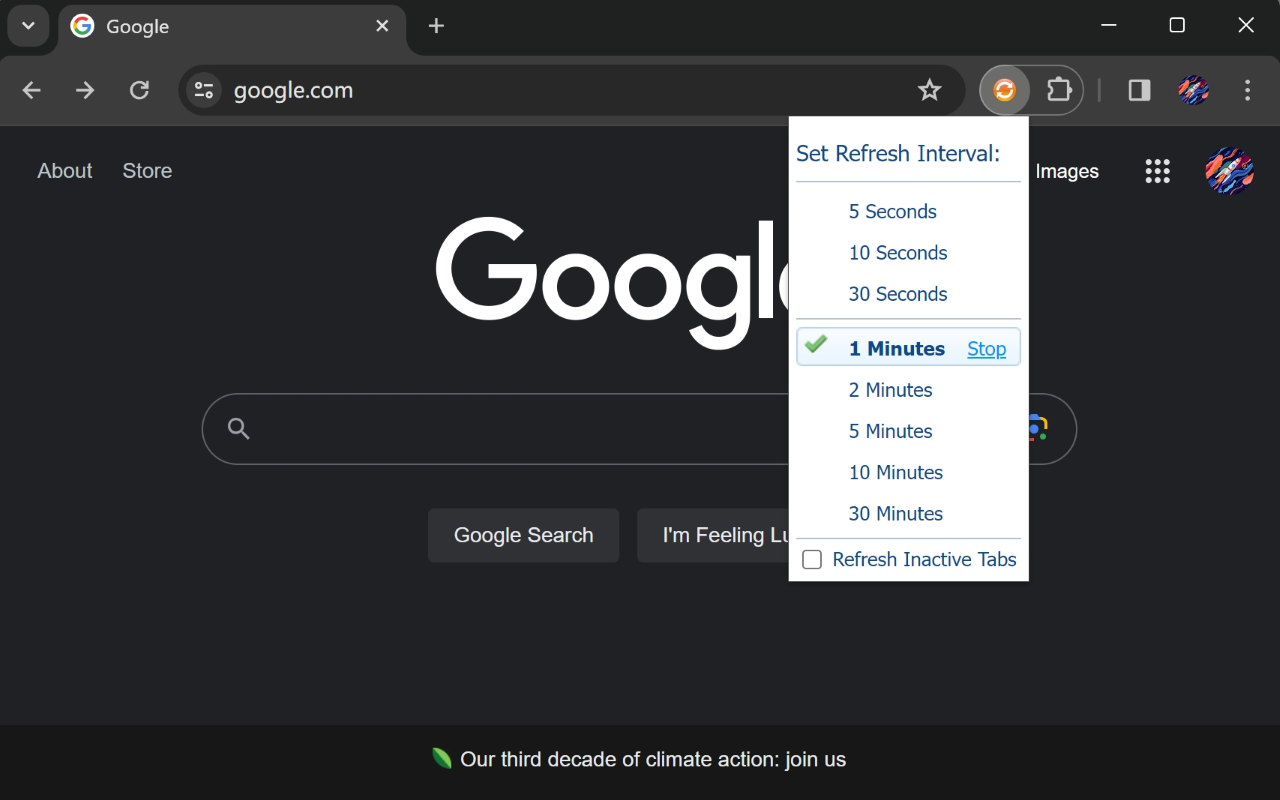Open the About link
1280x800 pixels.
[x=65, y=171]
